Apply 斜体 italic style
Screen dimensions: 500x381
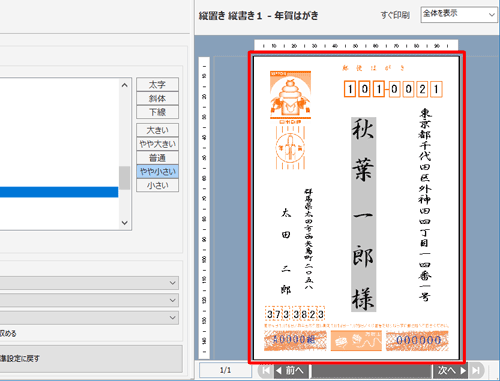click(x=157, y=98)
